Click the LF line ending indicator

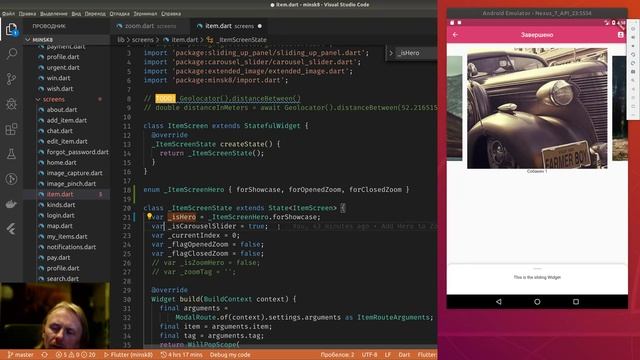pos(388,355)
